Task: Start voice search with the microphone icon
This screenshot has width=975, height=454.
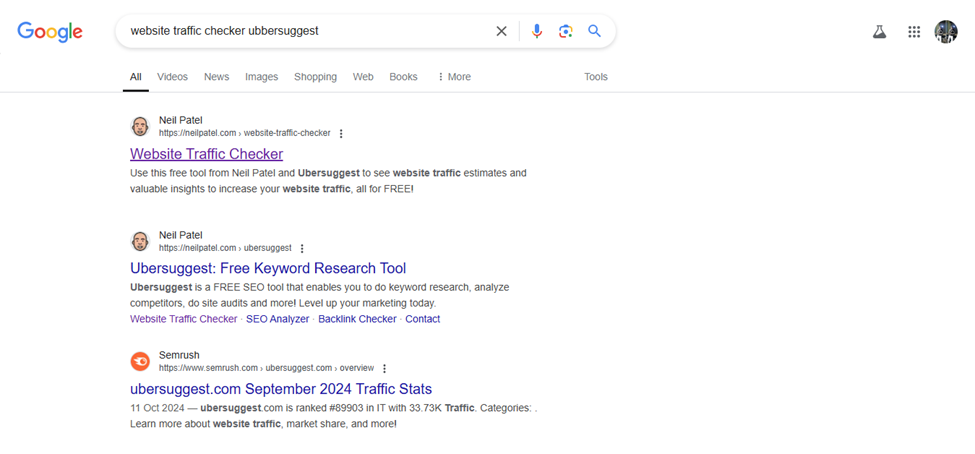Action: point(537,31)
